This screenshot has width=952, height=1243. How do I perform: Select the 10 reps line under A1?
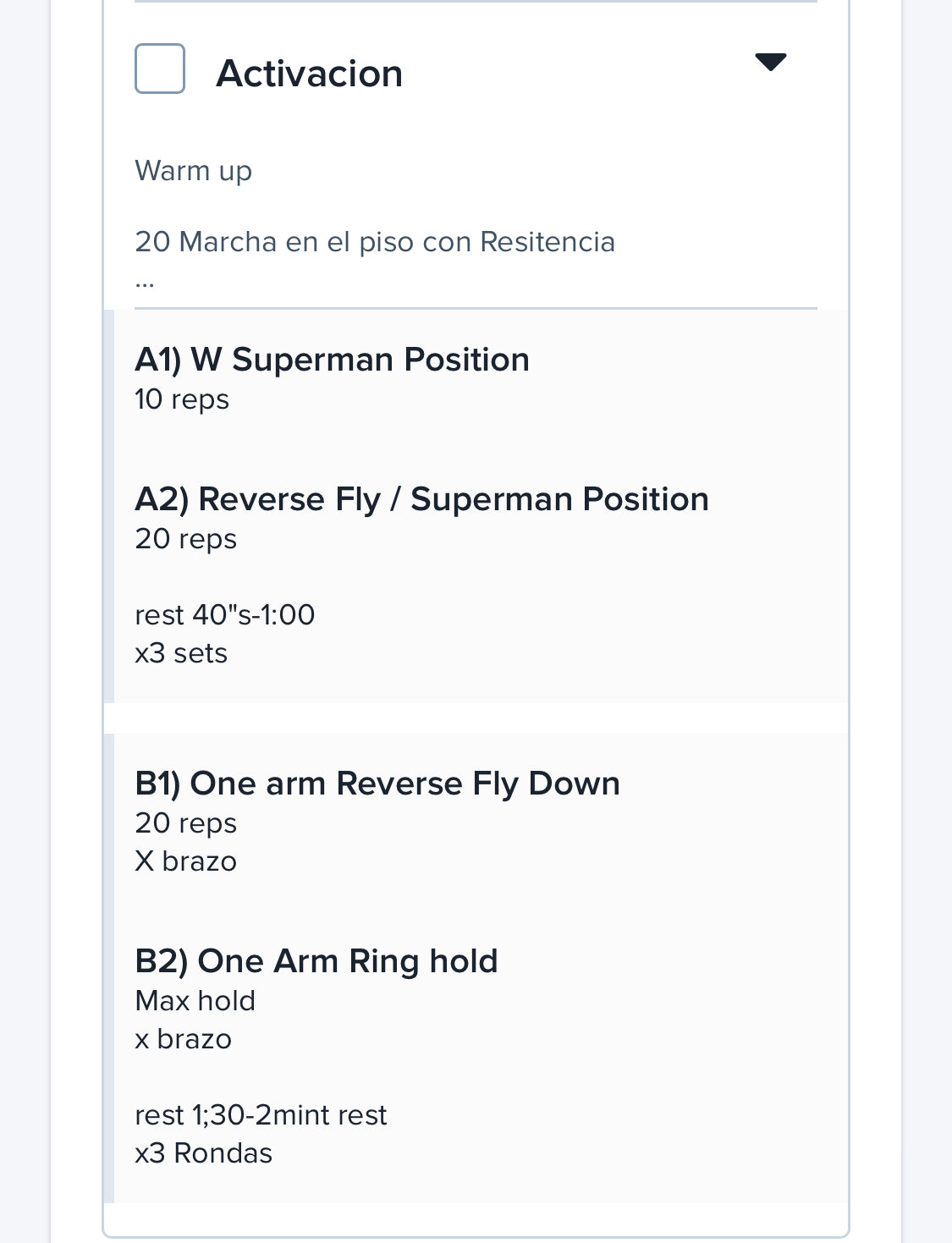pyautogui.click(x=182, y=399)
